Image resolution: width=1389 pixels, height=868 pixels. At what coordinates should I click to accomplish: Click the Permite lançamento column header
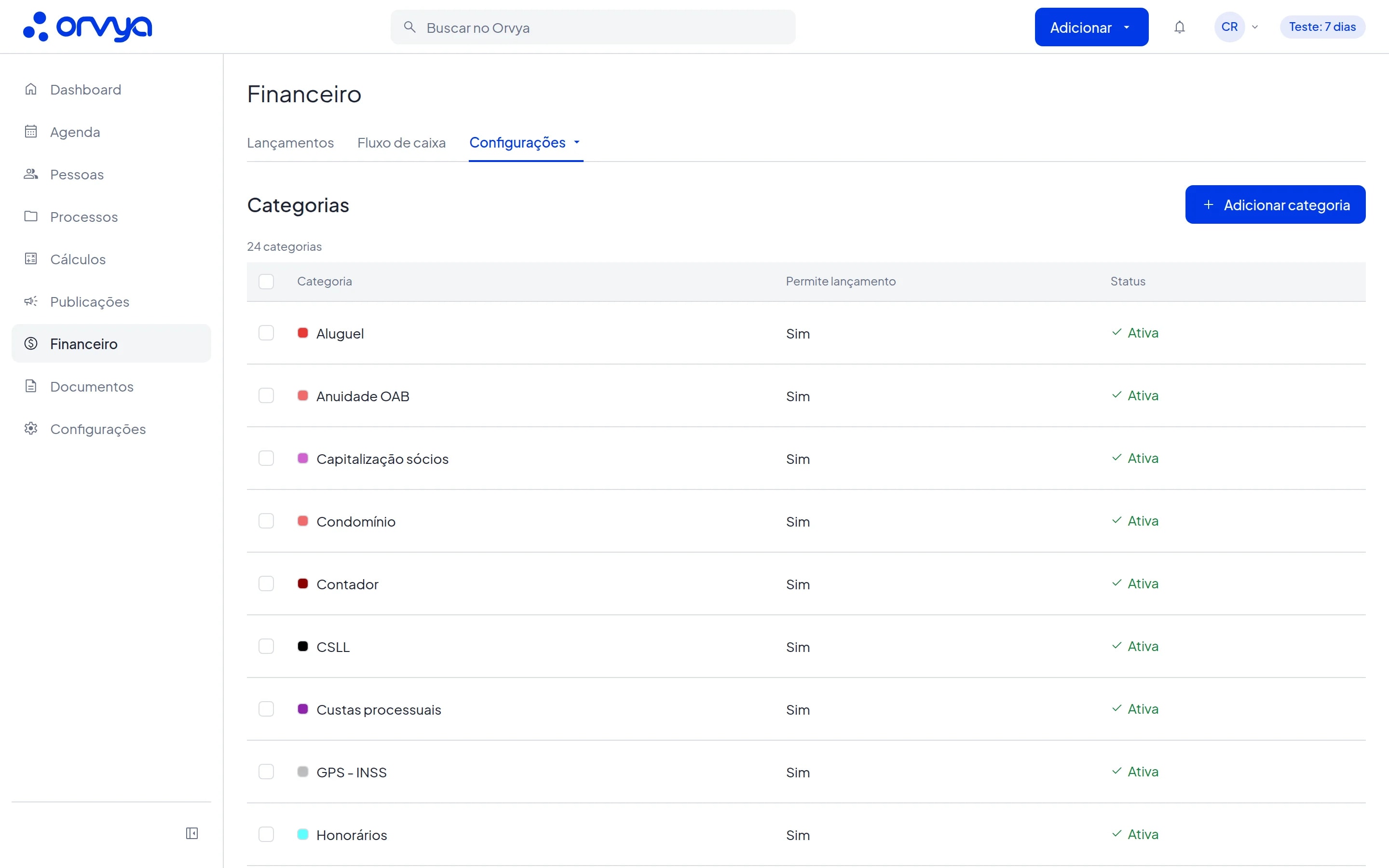point(841,281)
